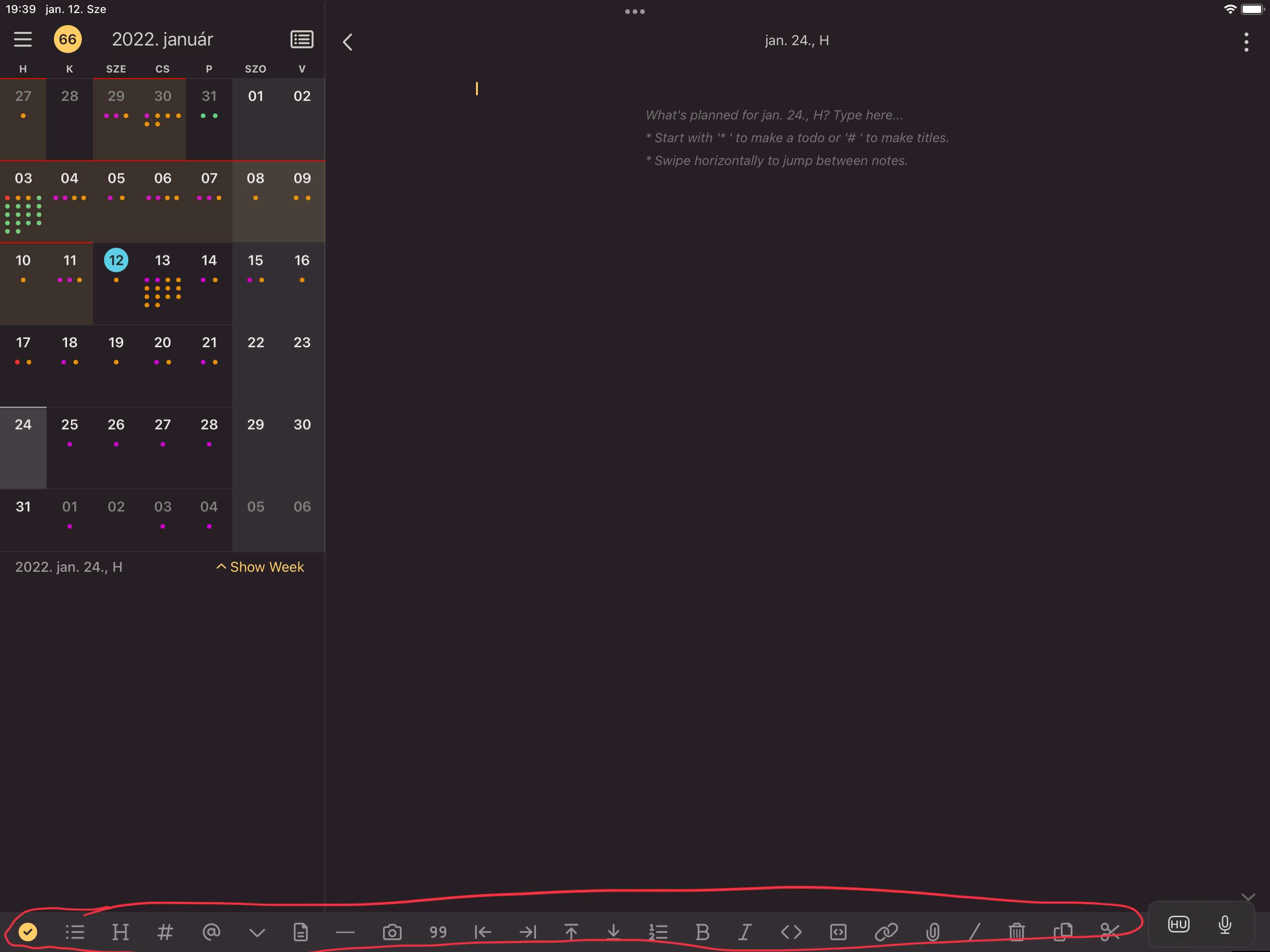Image resolution: width=1270 pixels, height=952 pixels.
Task: Indent the current line
Action: pyautogui.click(x=527, y=932)
